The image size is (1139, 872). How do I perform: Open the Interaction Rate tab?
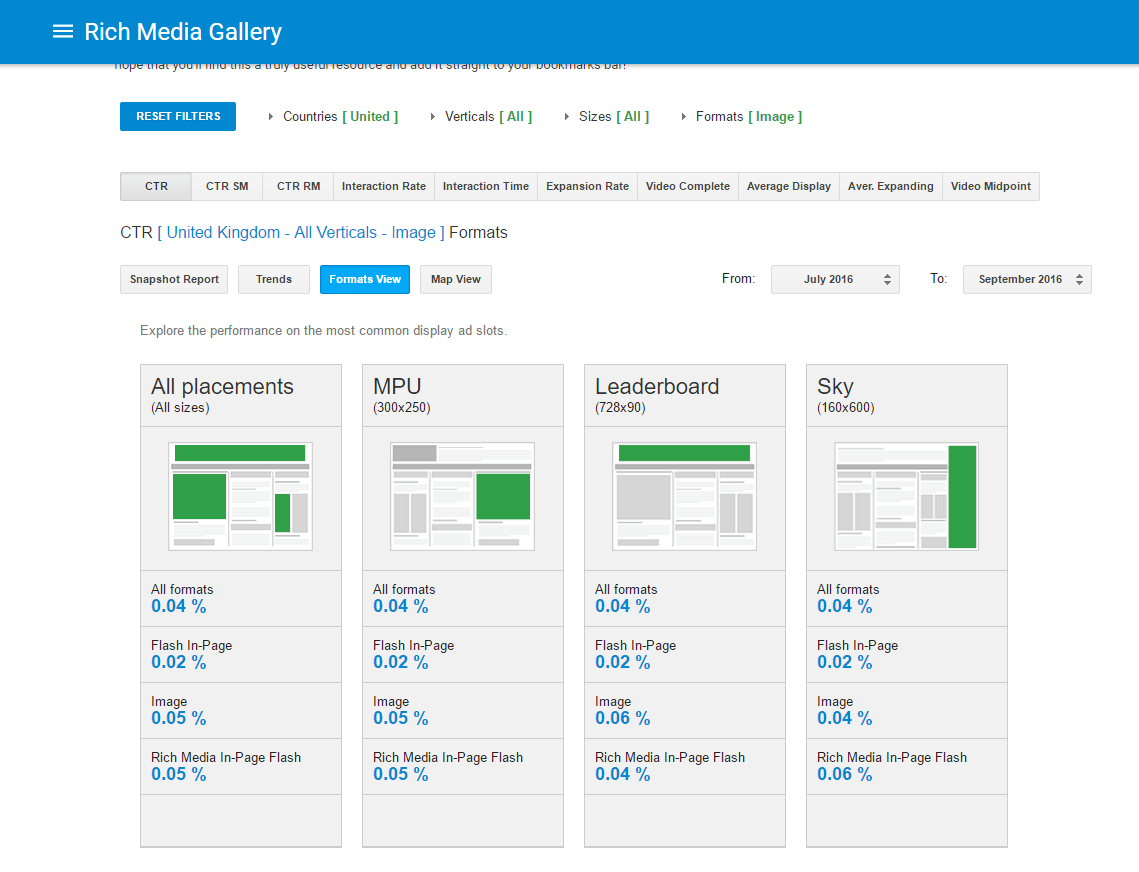coord(383,186)
